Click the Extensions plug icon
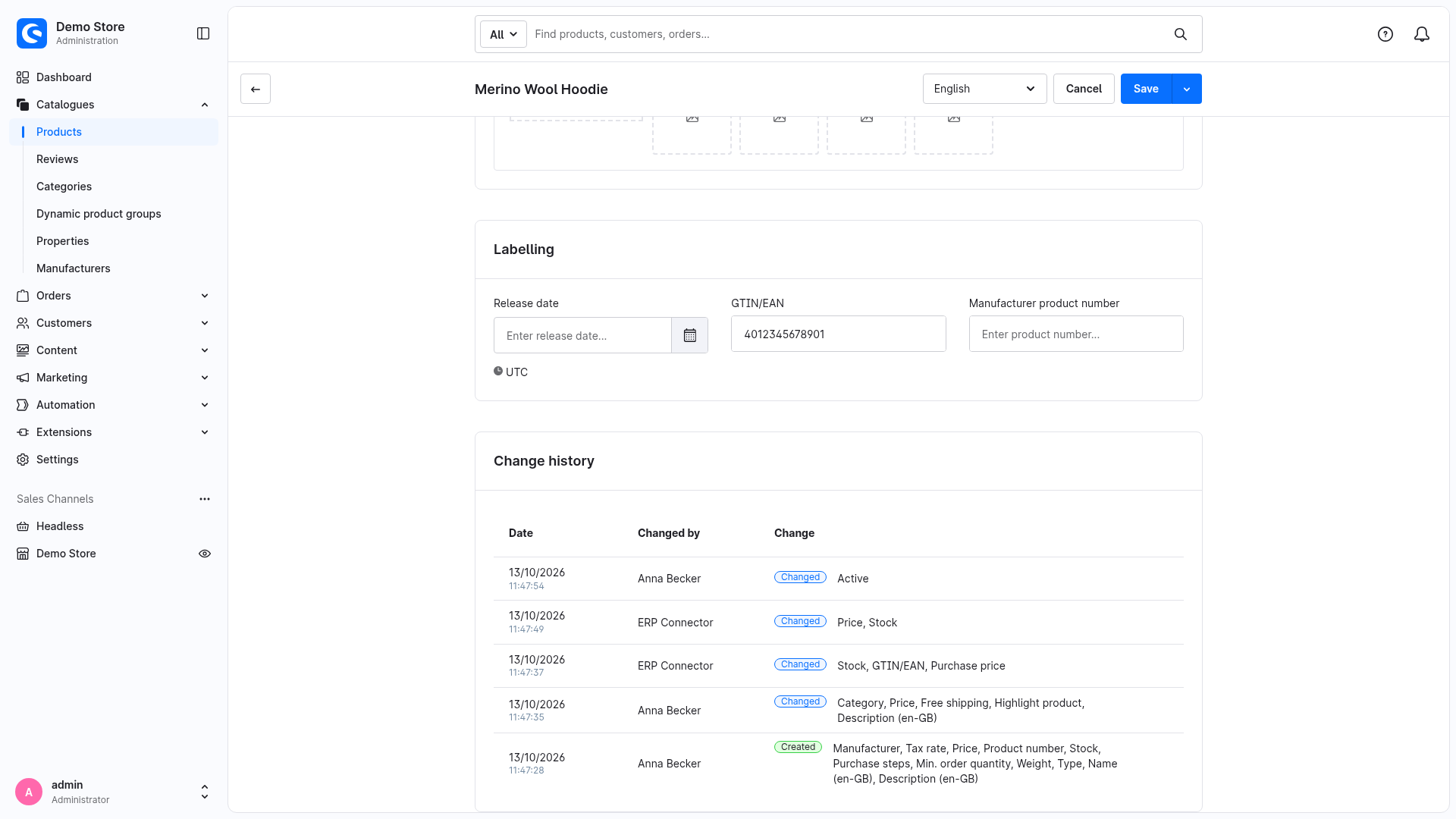Screen dimensions: 1456x819 click(23, 432)
